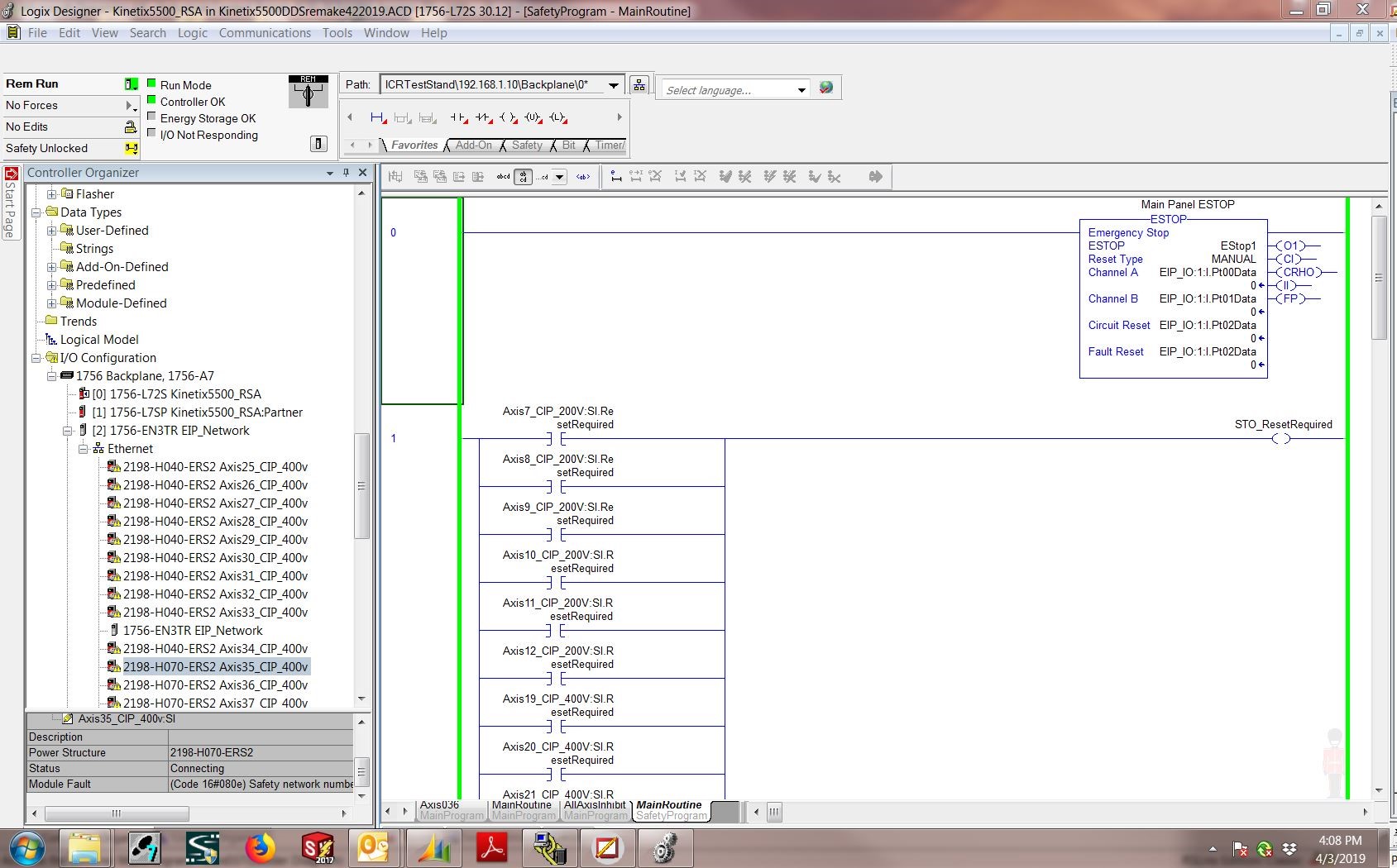The image size is (1397, 868).
Task: Switch to the Add-On instruction tab
Action: 473,145
